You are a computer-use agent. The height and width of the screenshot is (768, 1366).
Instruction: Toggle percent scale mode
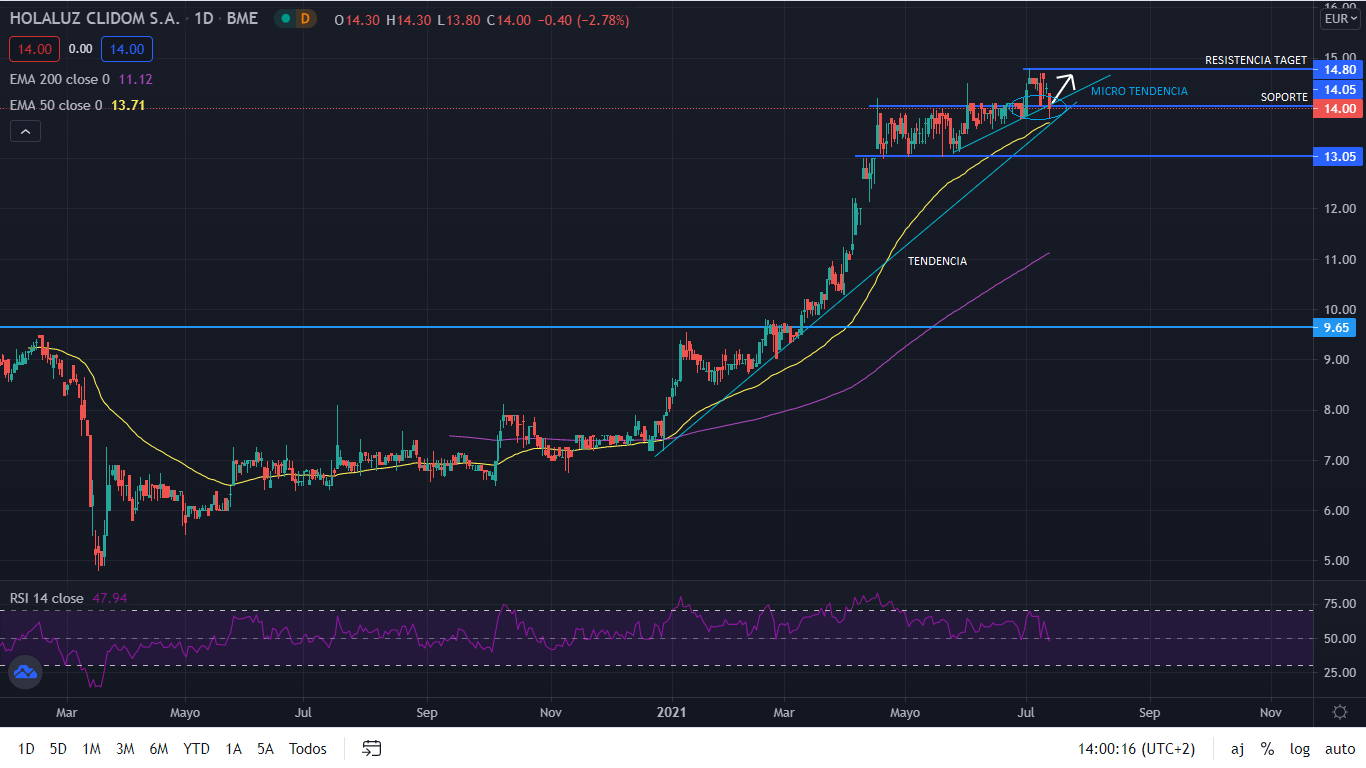(x=1267, y=749)
